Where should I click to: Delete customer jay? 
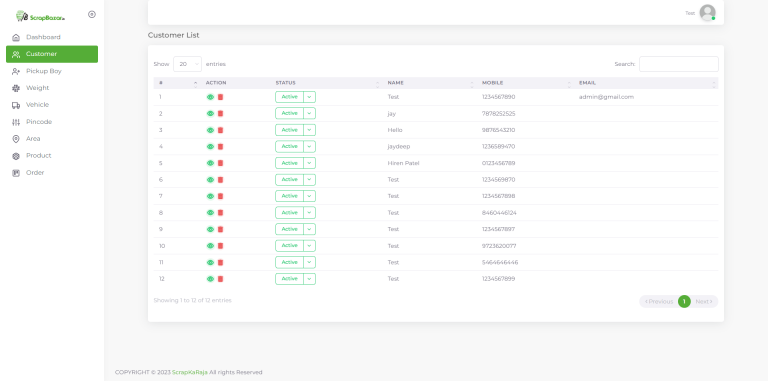[220, 114]
